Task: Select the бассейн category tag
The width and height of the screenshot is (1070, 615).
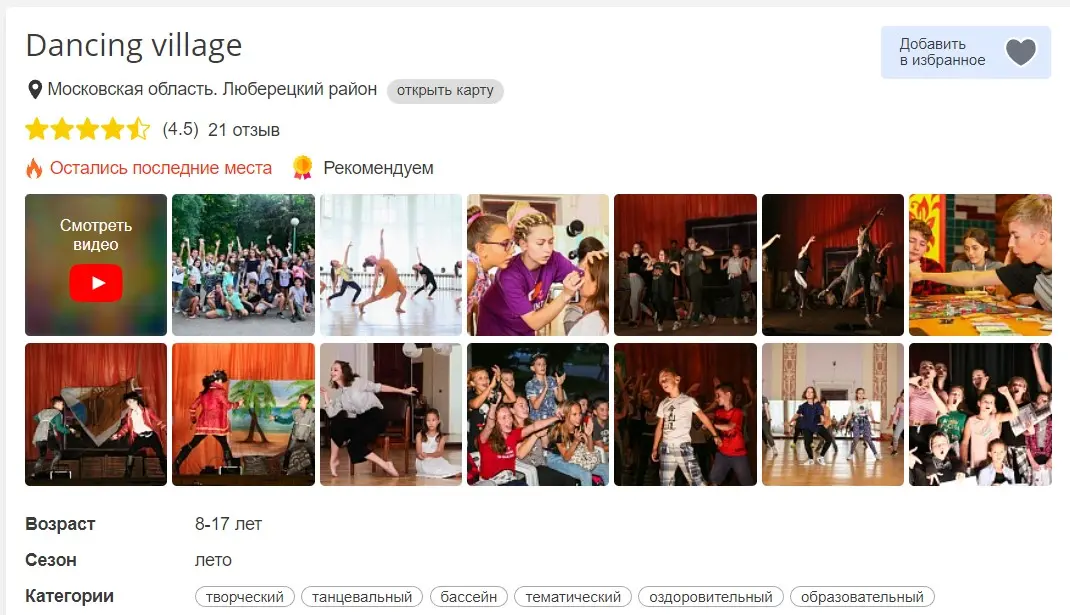Action: (x=469, y=597)
